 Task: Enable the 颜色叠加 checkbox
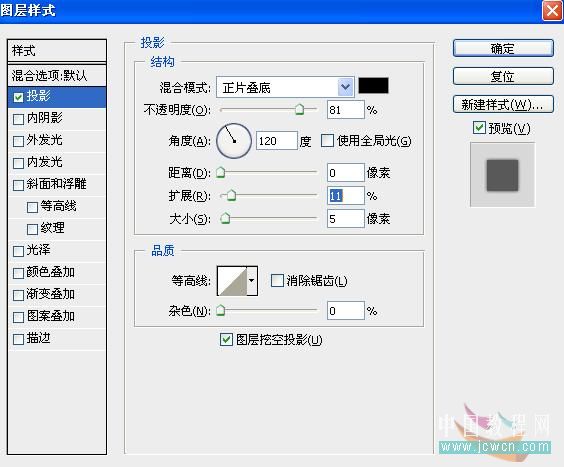point(18,273)
